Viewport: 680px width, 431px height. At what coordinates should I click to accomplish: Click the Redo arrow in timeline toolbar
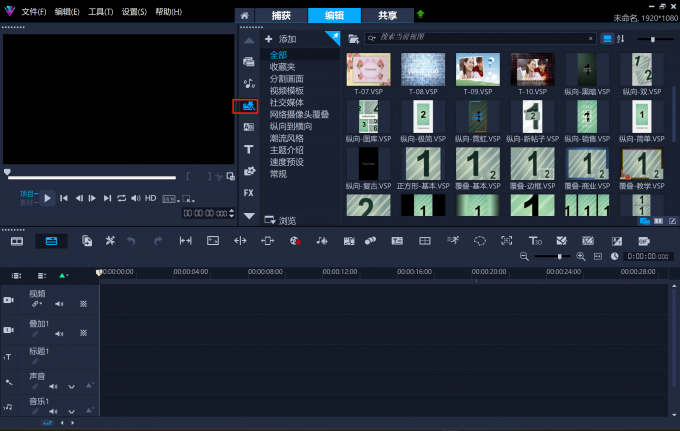pos(158,241)
